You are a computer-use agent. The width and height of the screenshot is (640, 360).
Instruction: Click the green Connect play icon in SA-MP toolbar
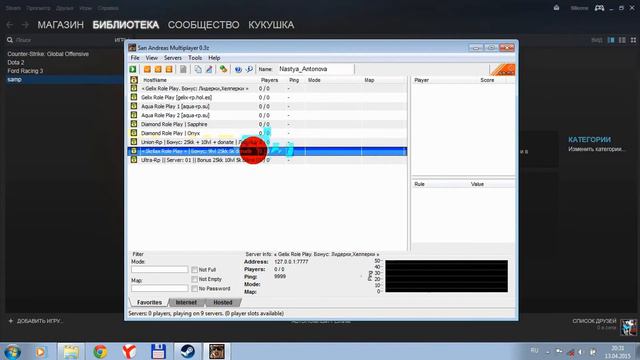[133, 69]
